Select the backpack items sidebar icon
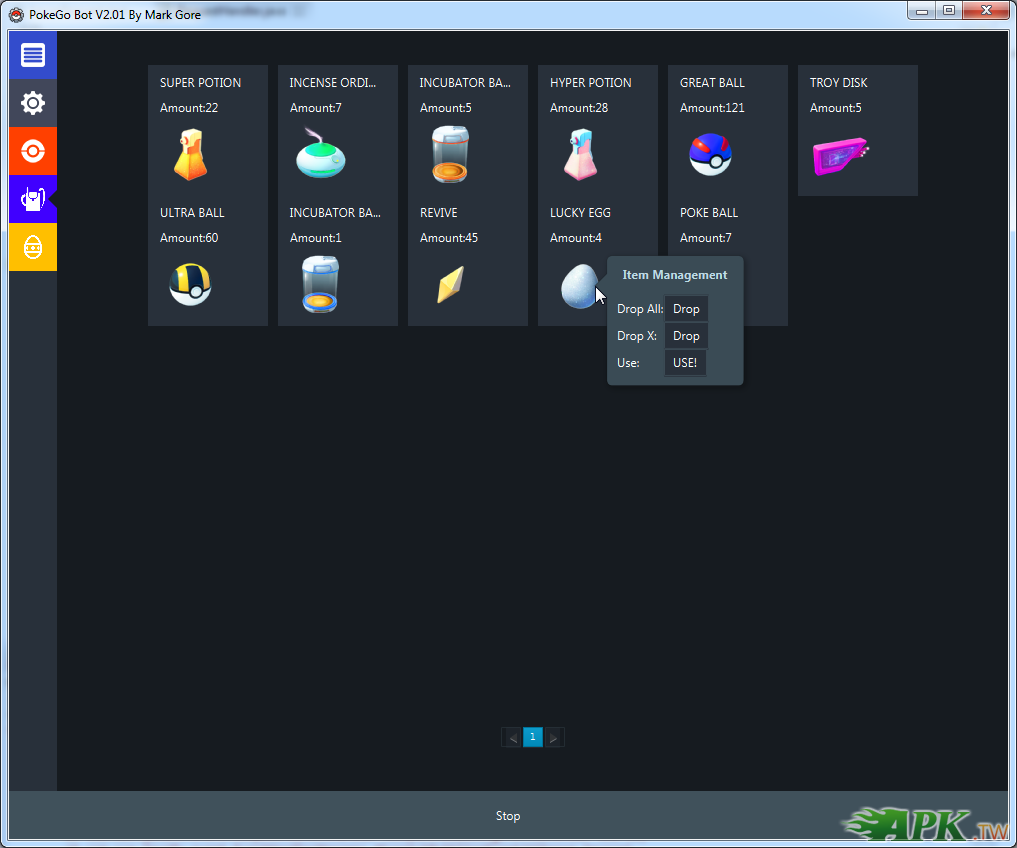The width and height of the screenshot is (1017, 848). pyautogui.click(x=33, y=199)
